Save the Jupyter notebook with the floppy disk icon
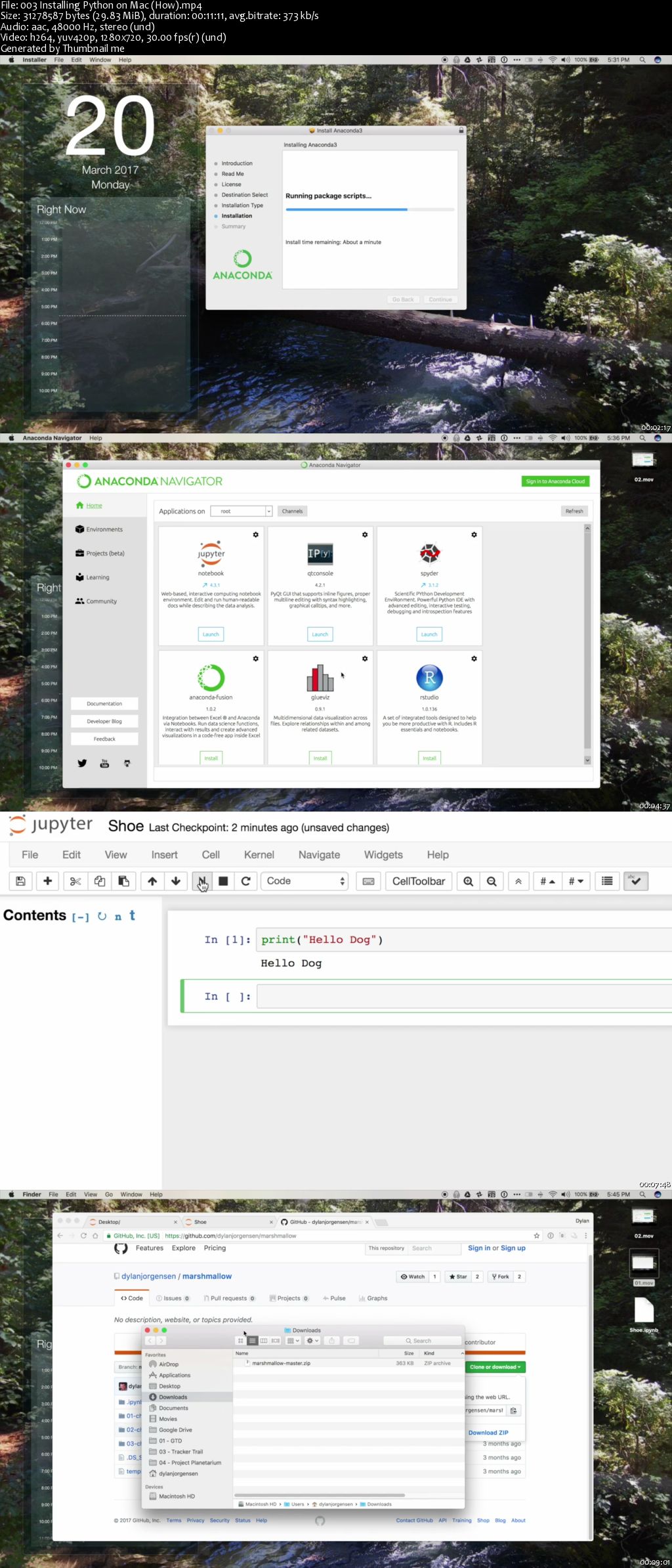672x1568 pixels. click(x=20, y=881)
